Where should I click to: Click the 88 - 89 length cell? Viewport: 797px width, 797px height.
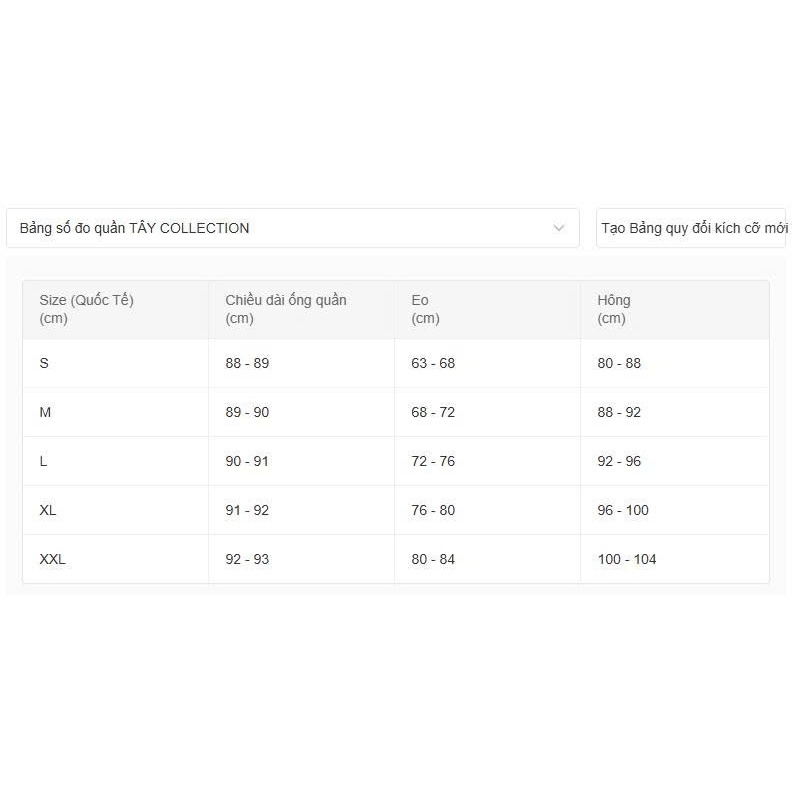247,363
